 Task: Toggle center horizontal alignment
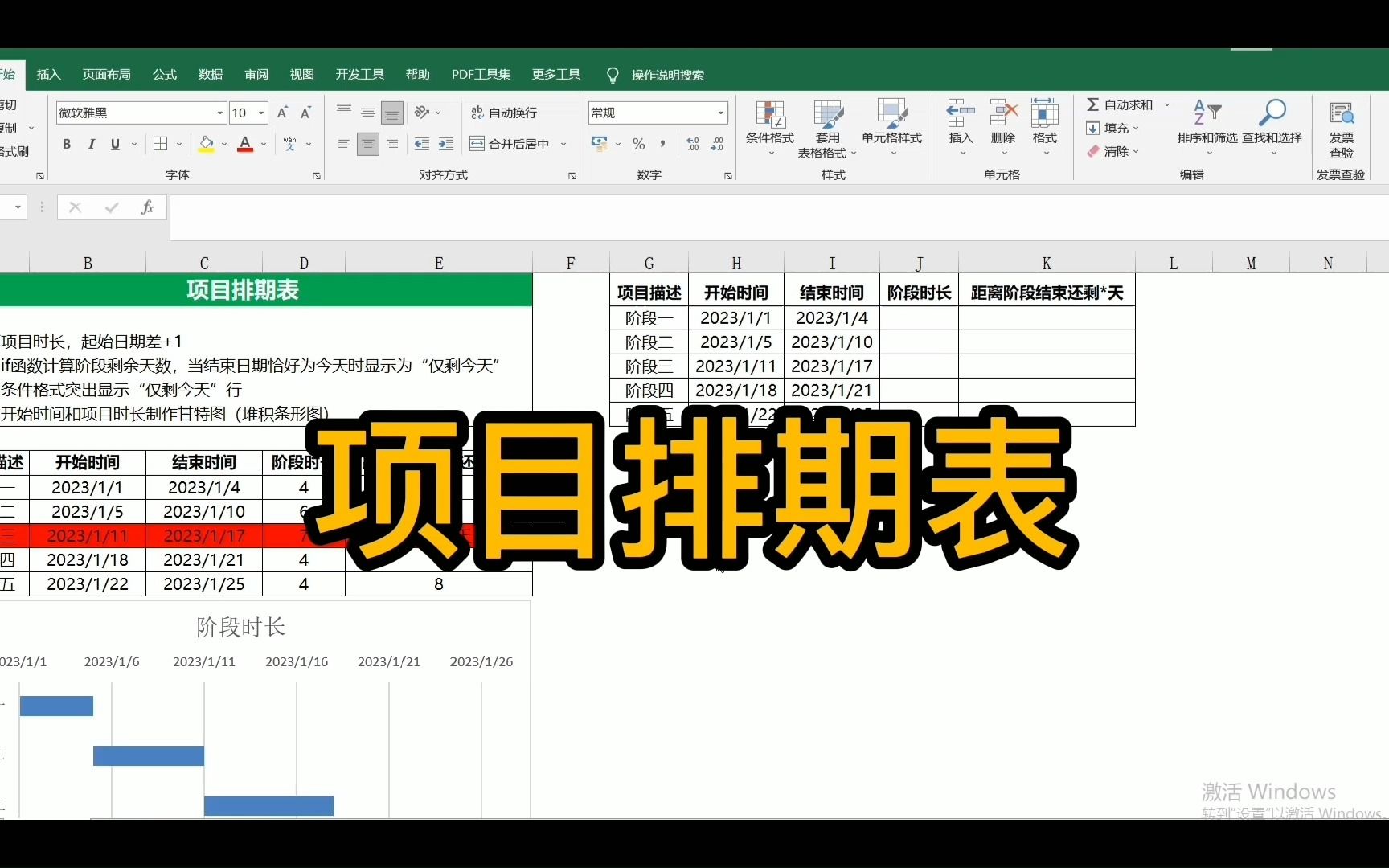(368, 144)
